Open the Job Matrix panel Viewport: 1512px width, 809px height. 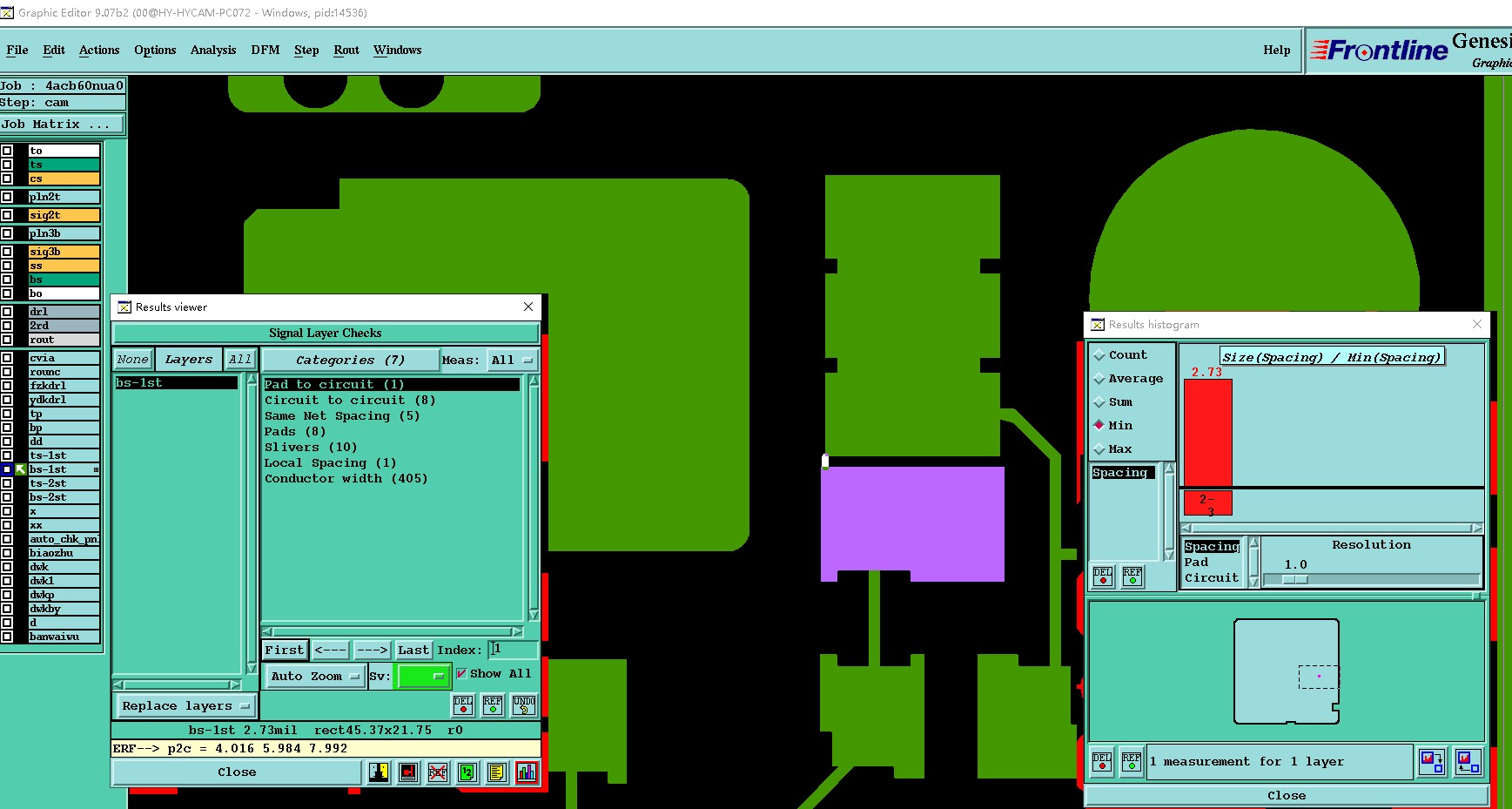(62, 125)
